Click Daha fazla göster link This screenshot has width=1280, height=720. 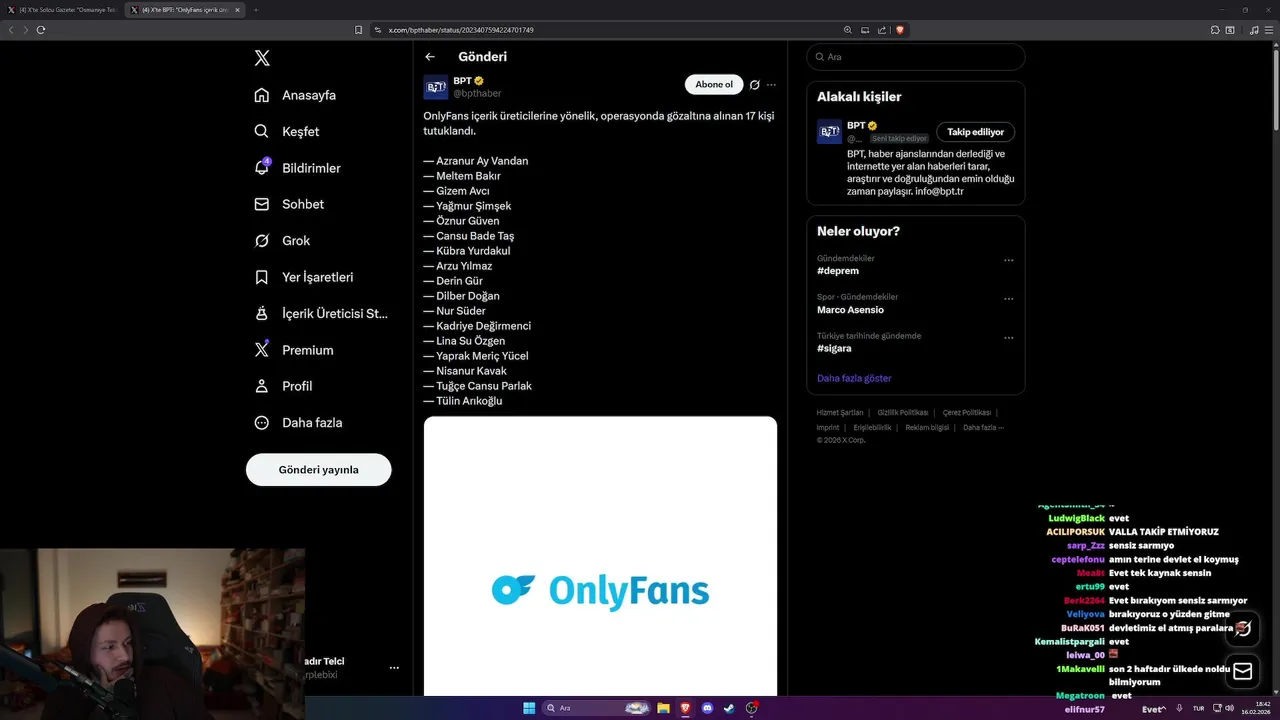pos(854,378)
